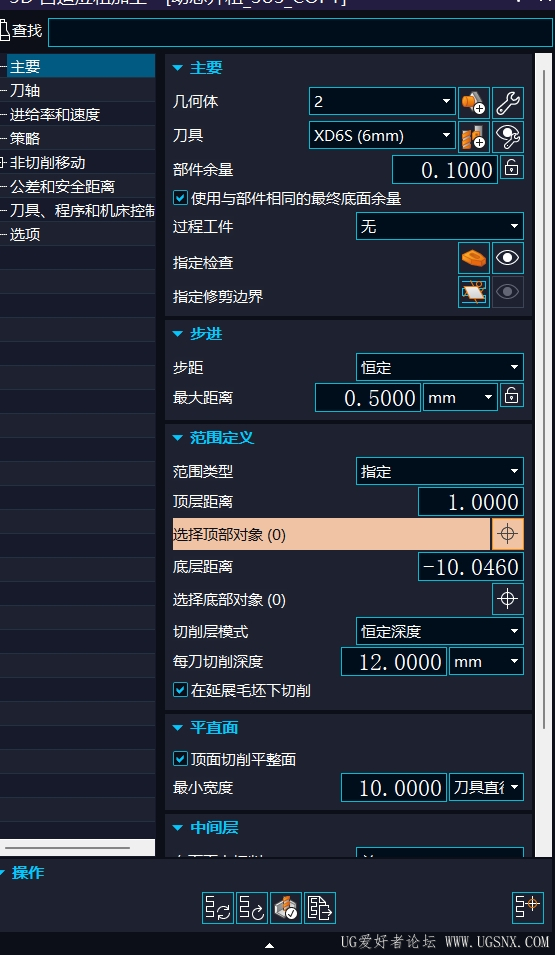Click the 每刀切削深度 value field
The image size is (555, 955).
click(394, 661)
